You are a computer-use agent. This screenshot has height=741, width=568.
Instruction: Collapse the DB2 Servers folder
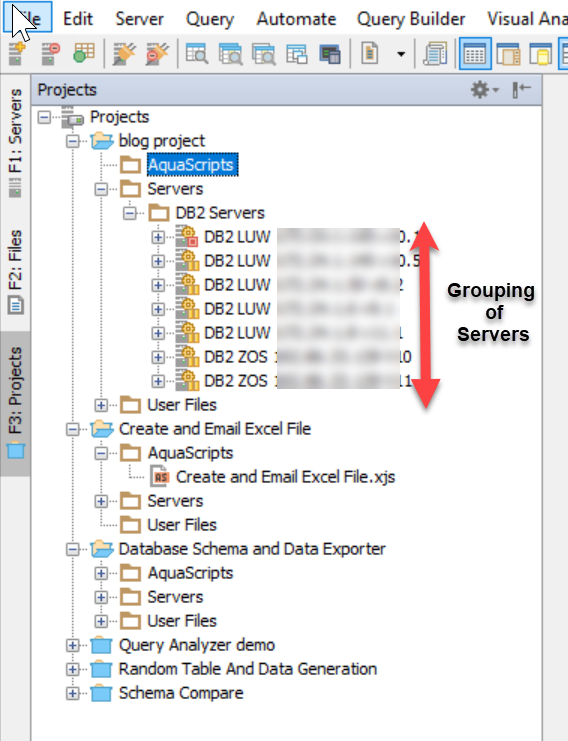(x=129, y=213)
